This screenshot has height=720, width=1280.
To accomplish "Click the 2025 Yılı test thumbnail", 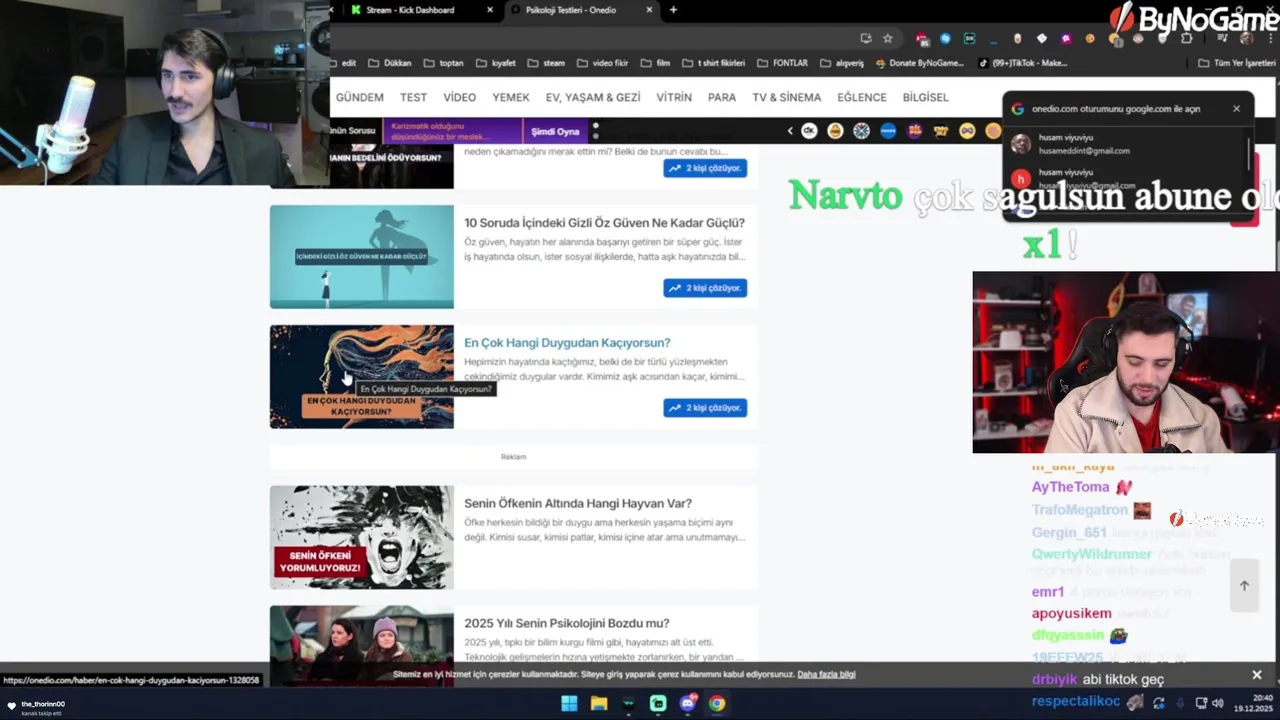I will pyautogui.click(x=362, y=645).
